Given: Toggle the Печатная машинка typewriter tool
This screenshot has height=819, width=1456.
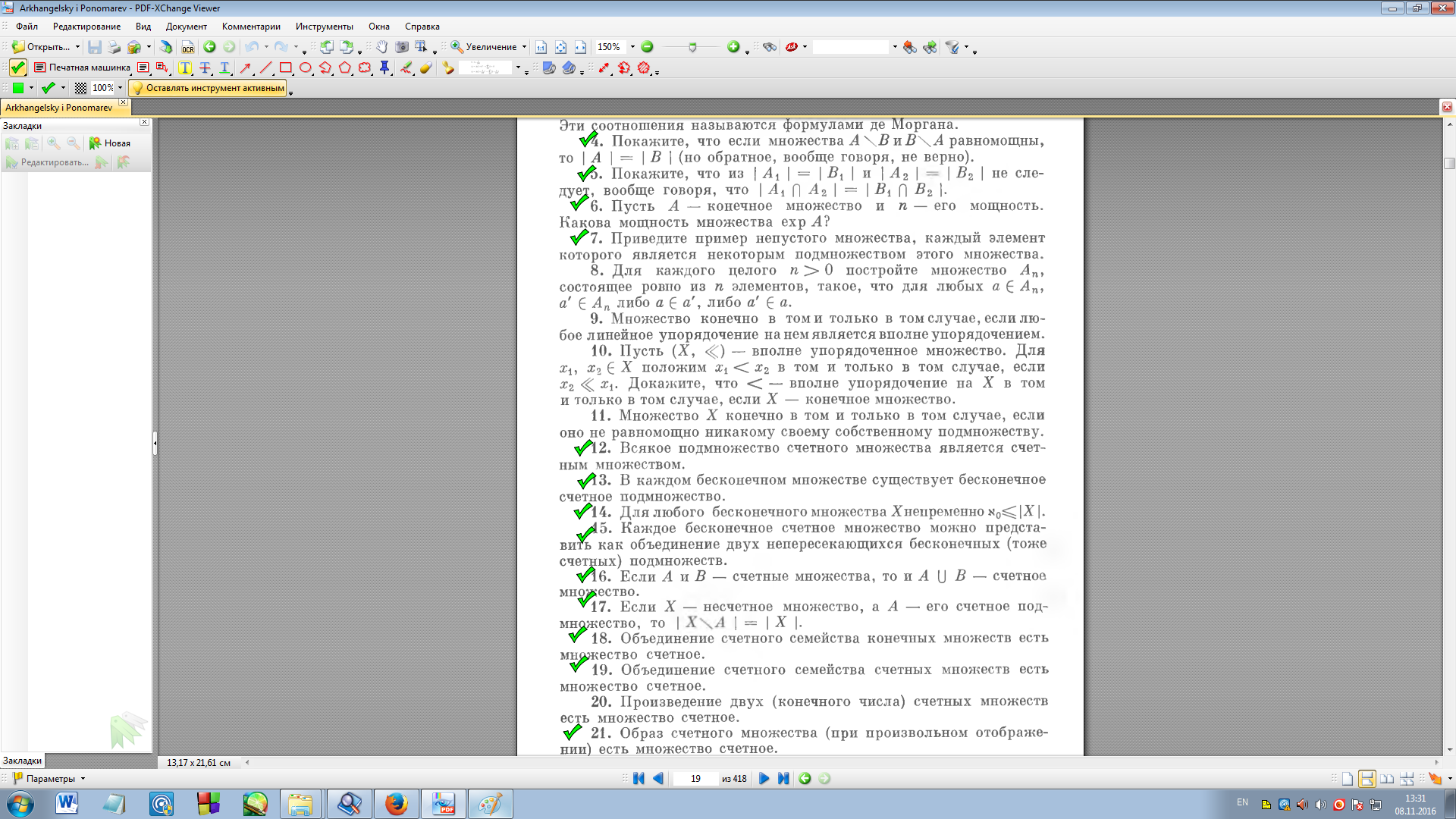Looking at the screenshot, I should (x=82, y=67).
